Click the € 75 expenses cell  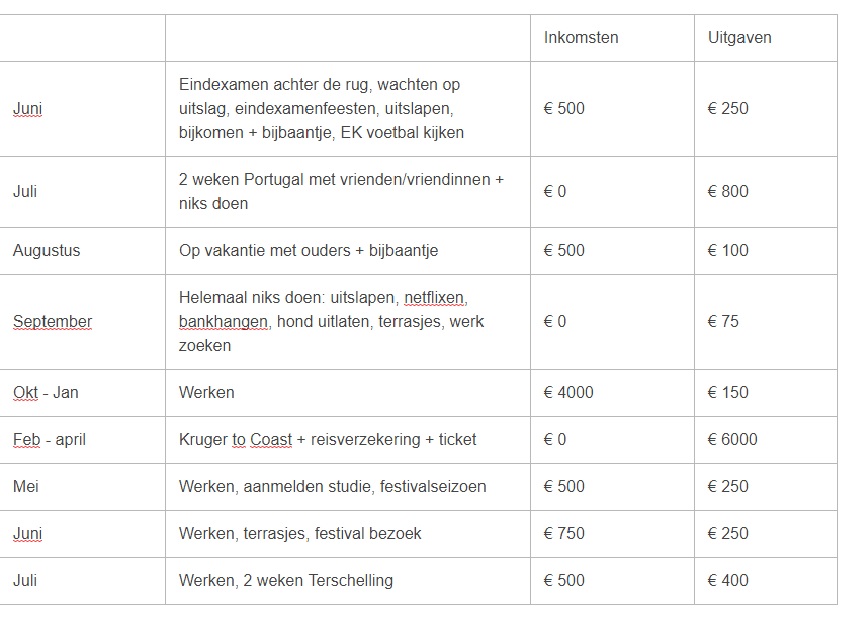click(724, 322)
